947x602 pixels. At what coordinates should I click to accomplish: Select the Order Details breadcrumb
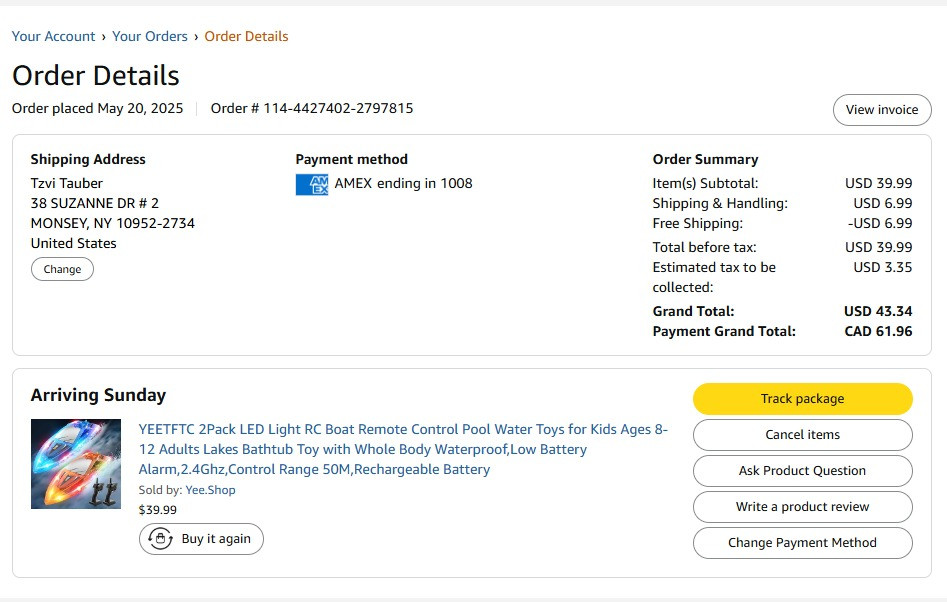[x=246, y=36]
